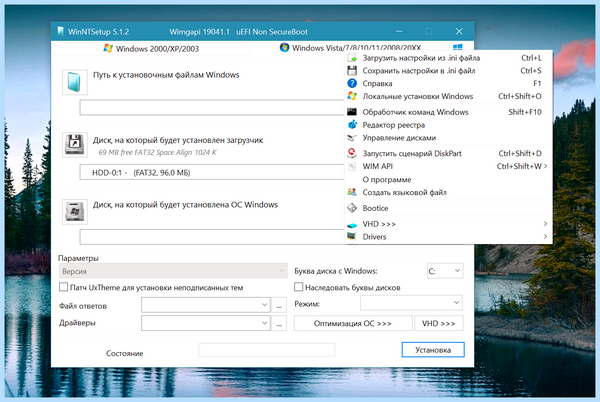Image resolution: width=600 pixels, height=402 pixels.
Task: Enable UxTheme patch for unsigned themes
Action: click(x=64, y=287)
